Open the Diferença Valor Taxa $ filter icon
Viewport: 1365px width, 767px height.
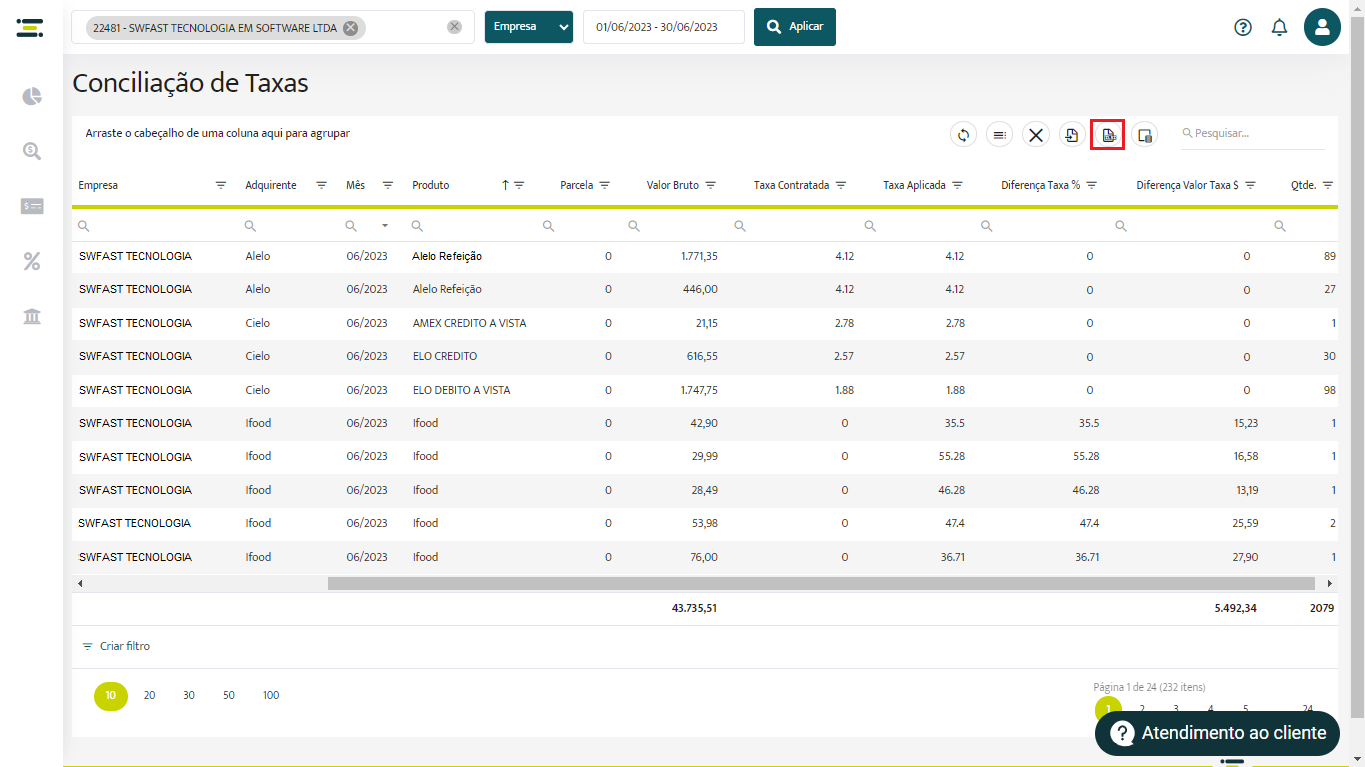(1251, 185)
